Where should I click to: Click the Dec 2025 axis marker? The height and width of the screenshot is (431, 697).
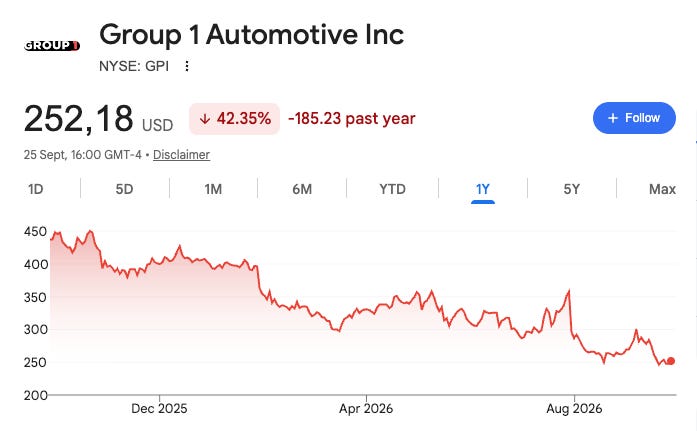(x=159, y=408)
